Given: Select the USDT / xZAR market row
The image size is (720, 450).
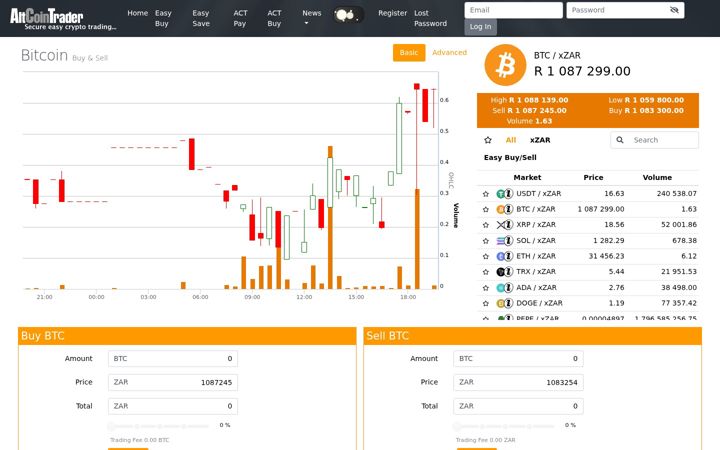Looking at the screenshot, I should 588,194.
